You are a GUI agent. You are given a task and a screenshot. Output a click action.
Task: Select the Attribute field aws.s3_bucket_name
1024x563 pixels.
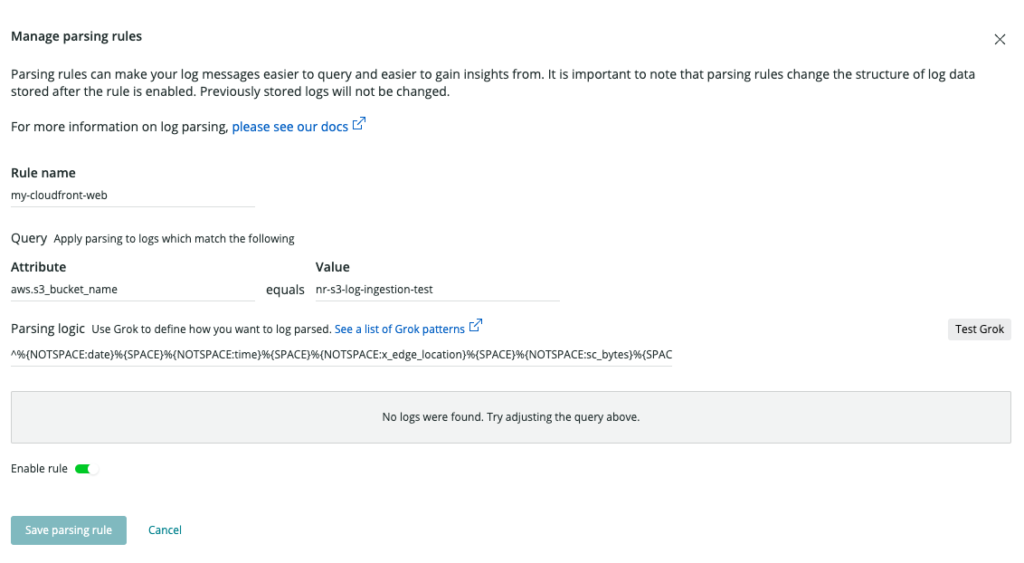(133, 289)
